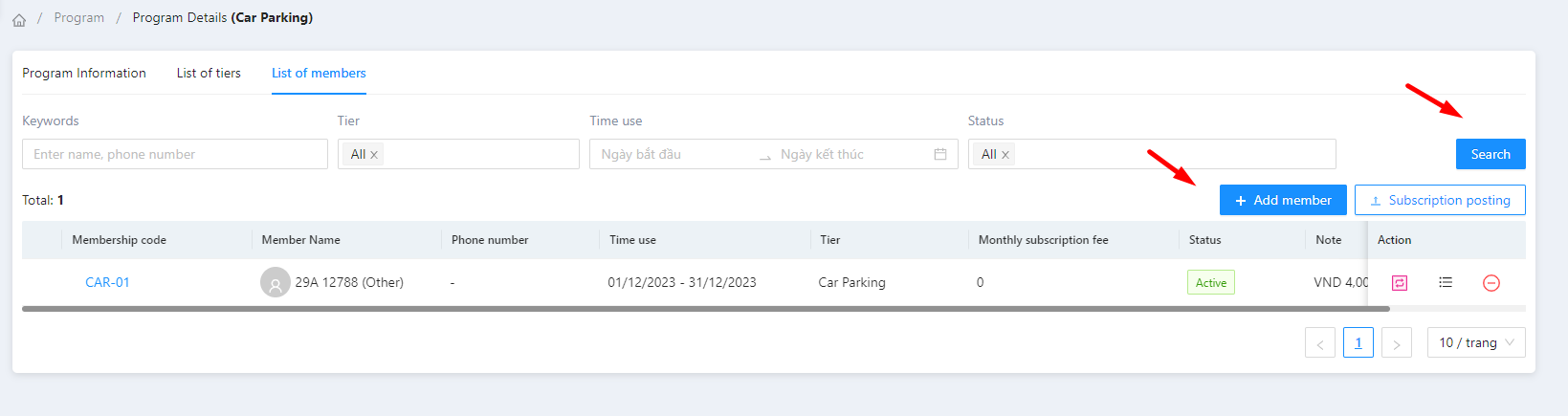Switch to the Program Information tab
Image resolution: width=1568 pixels, height=416 pixels.
coord(84,74)
